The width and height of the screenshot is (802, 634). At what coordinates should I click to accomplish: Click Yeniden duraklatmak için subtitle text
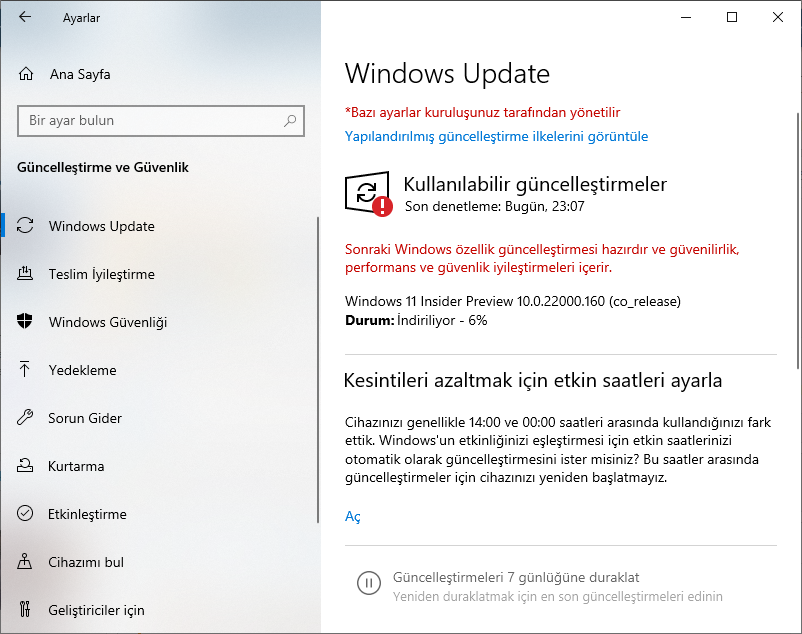pyautogui.click(x=558, y=596)
